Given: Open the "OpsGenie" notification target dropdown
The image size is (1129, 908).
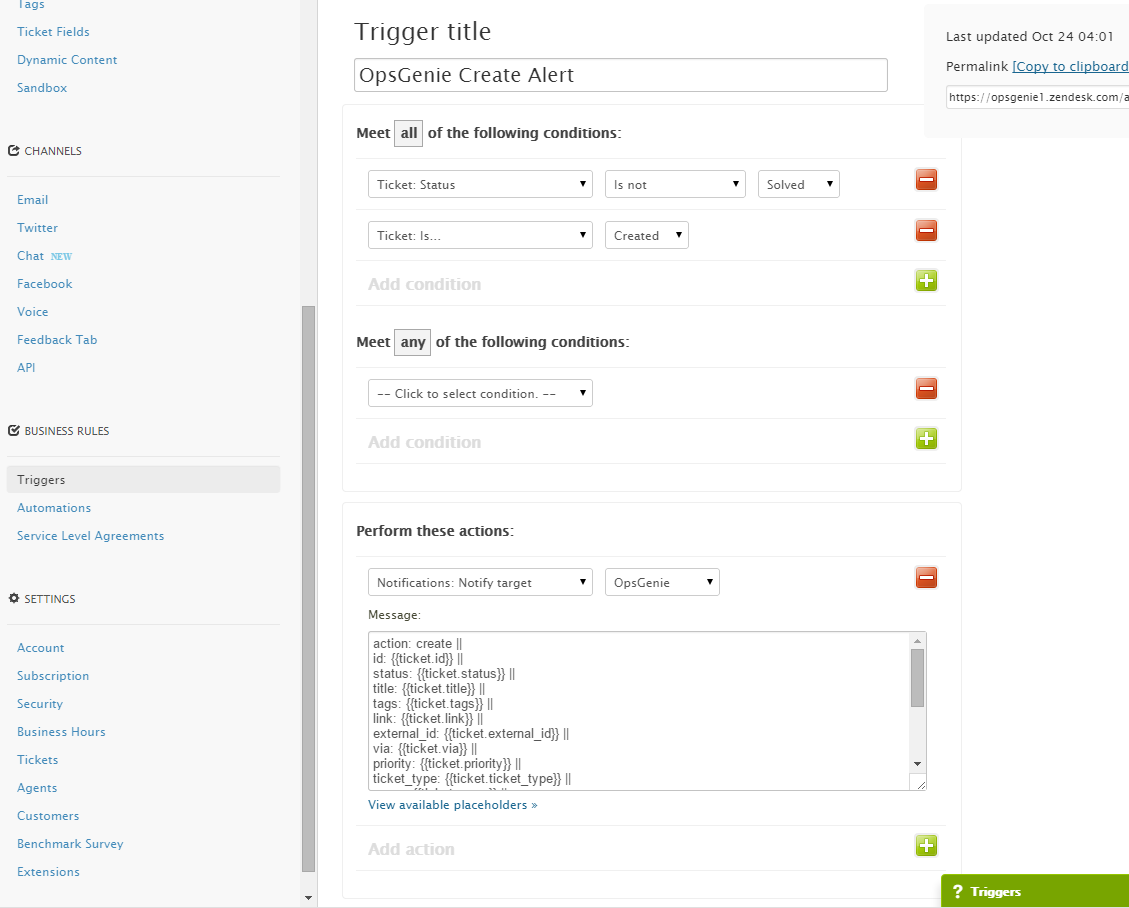Looking at the screenshot, I should click(x=662, y=581).
